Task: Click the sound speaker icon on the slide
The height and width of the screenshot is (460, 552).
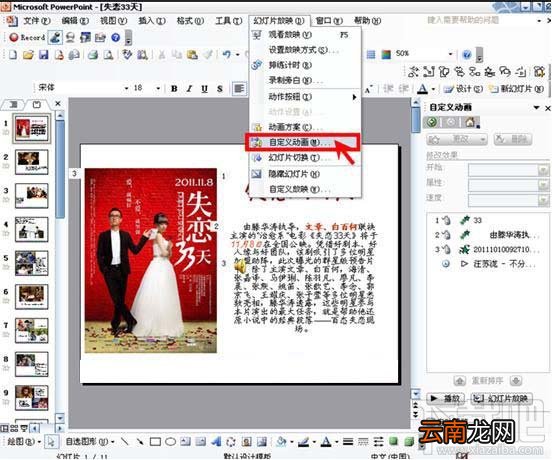Action: [240, 266]
